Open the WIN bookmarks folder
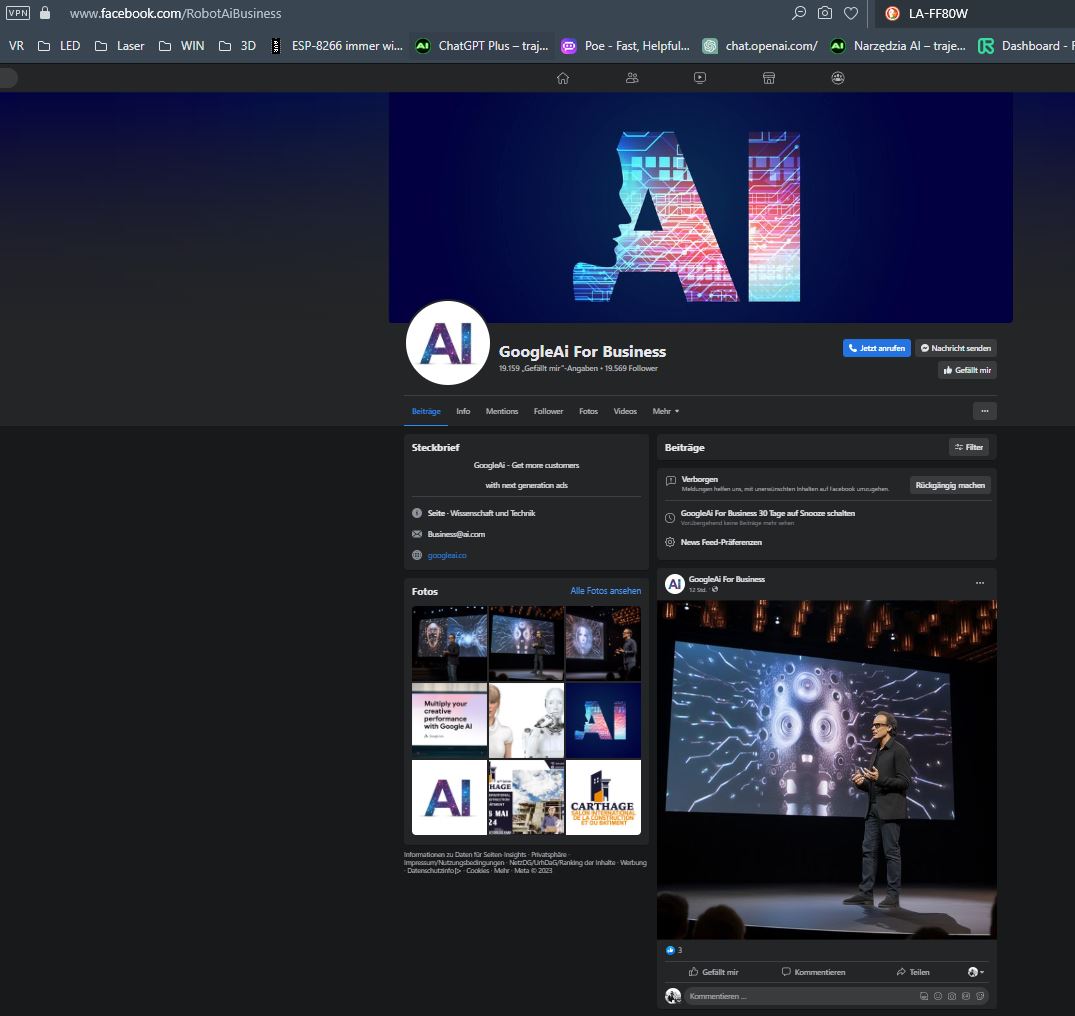This screenshot has width=1075, height=1016. coord(182,46)
